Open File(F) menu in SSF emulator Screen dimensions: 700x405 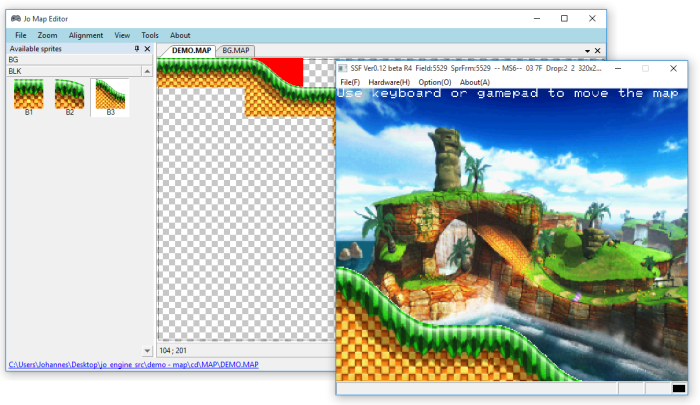pos(350,82)
